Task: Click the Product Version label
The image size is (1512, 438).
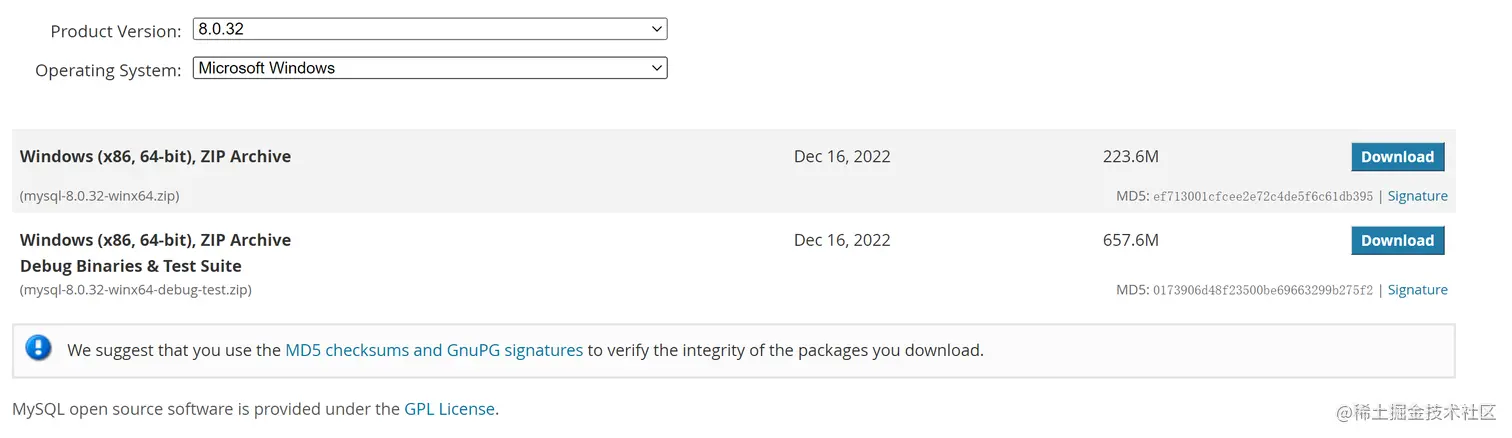Action: click(116, 32)
